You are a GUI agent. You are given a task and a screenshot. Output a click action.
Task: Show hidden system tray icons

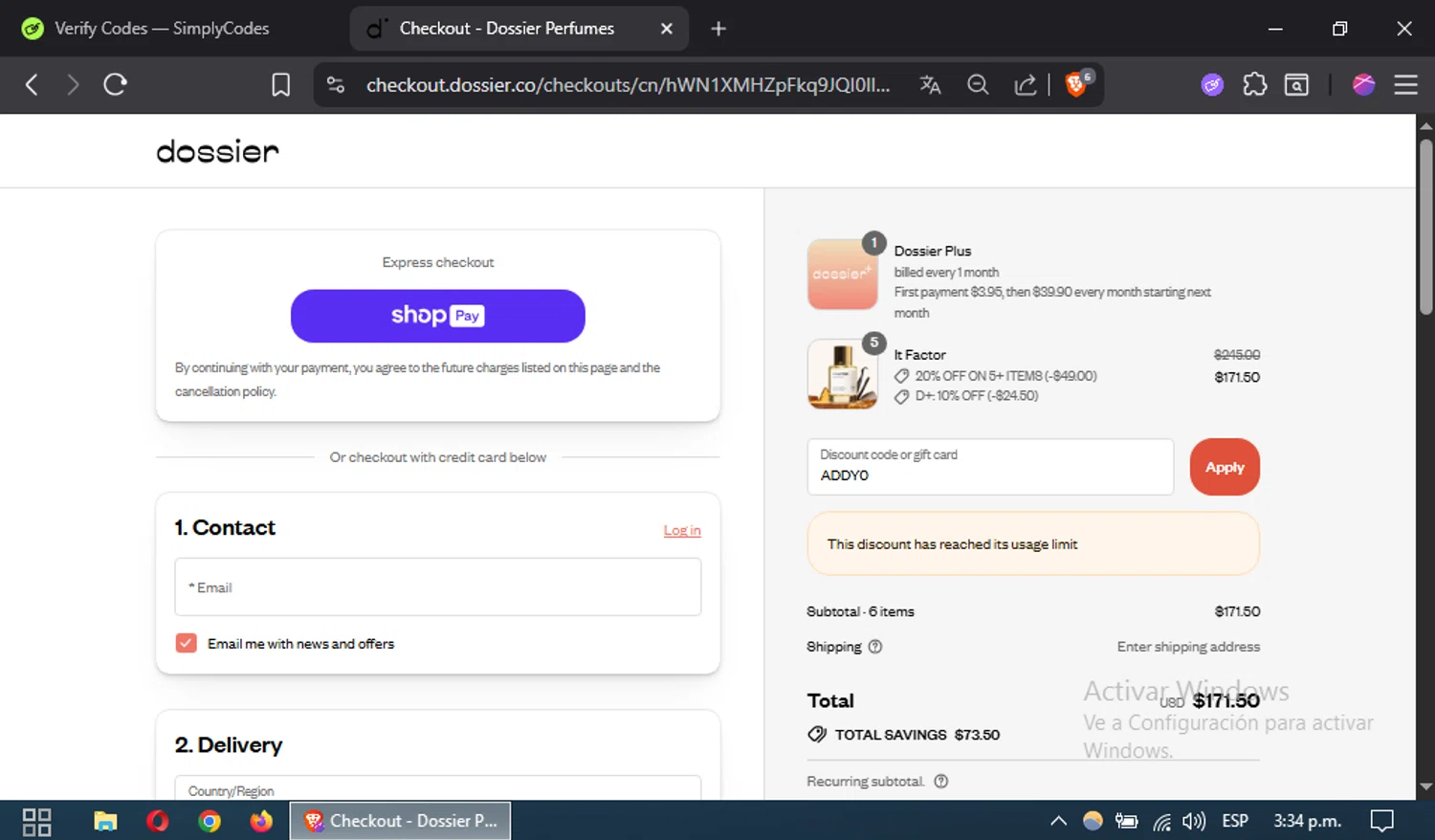coord(1058,821)
